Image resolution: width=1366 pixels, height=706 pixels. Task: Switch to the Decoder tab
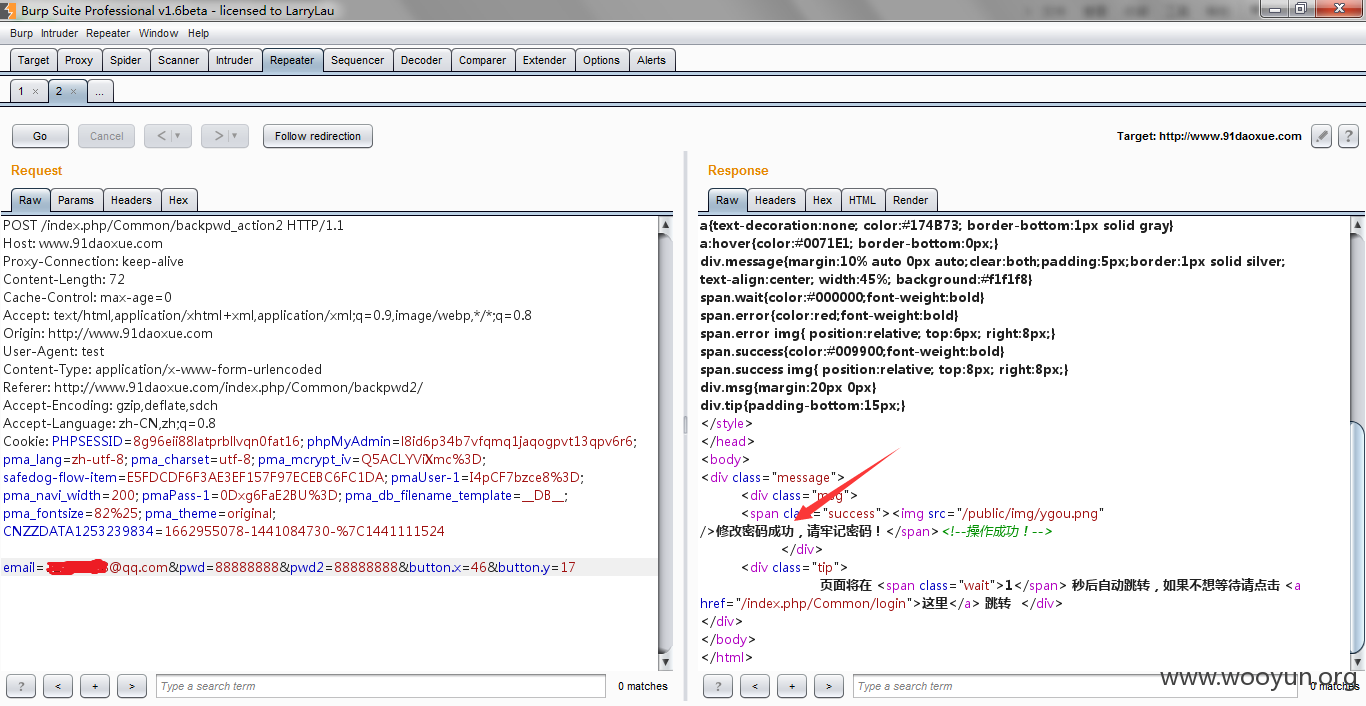pyautogui.click(x=421, y=60)
